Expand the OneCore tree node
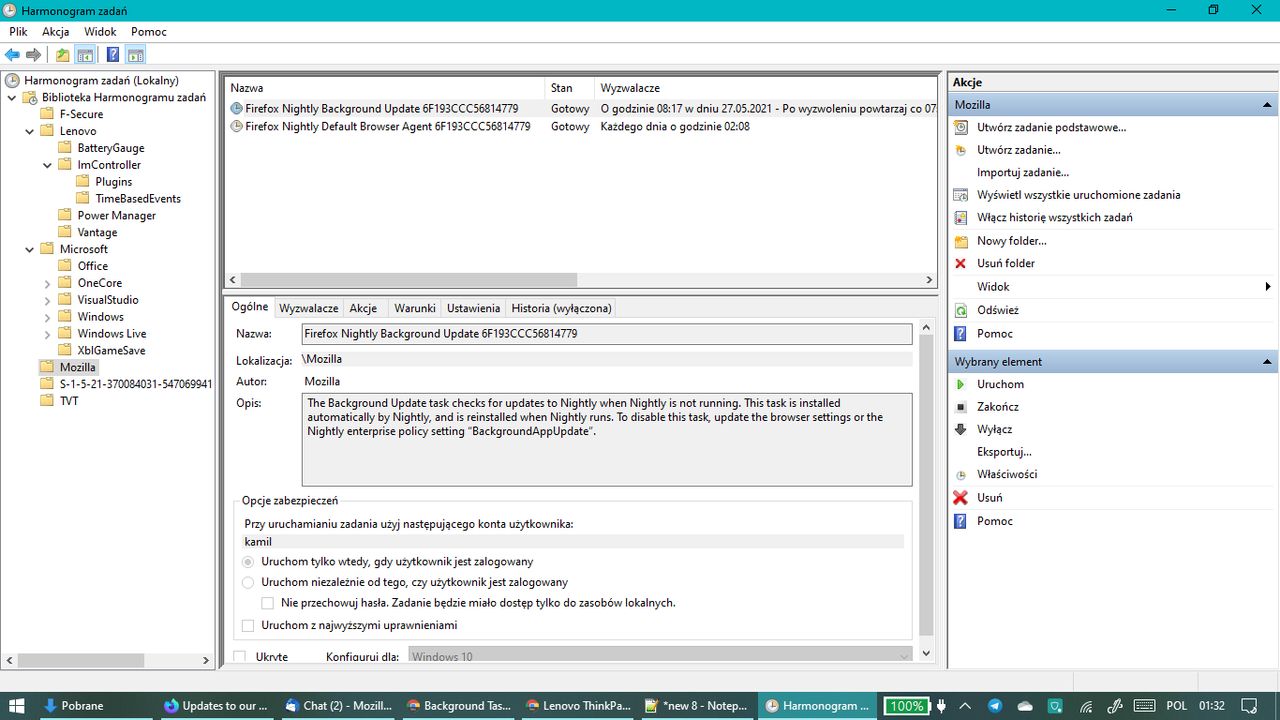 pyautogui.click(x=48, y=283)
